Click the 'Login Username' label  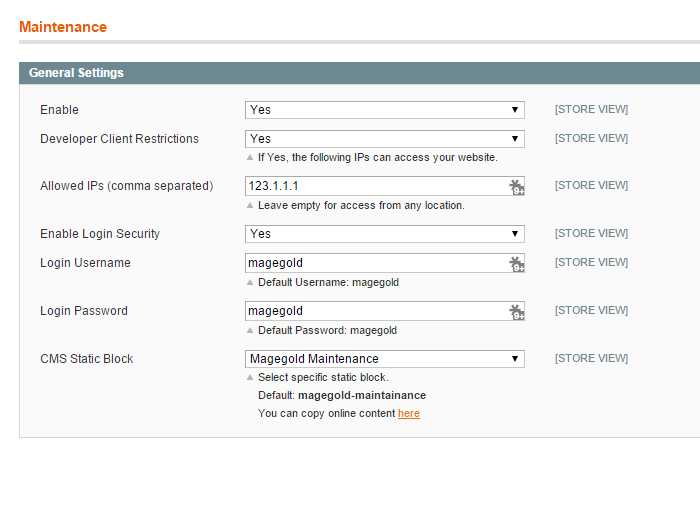coord(85,263)
